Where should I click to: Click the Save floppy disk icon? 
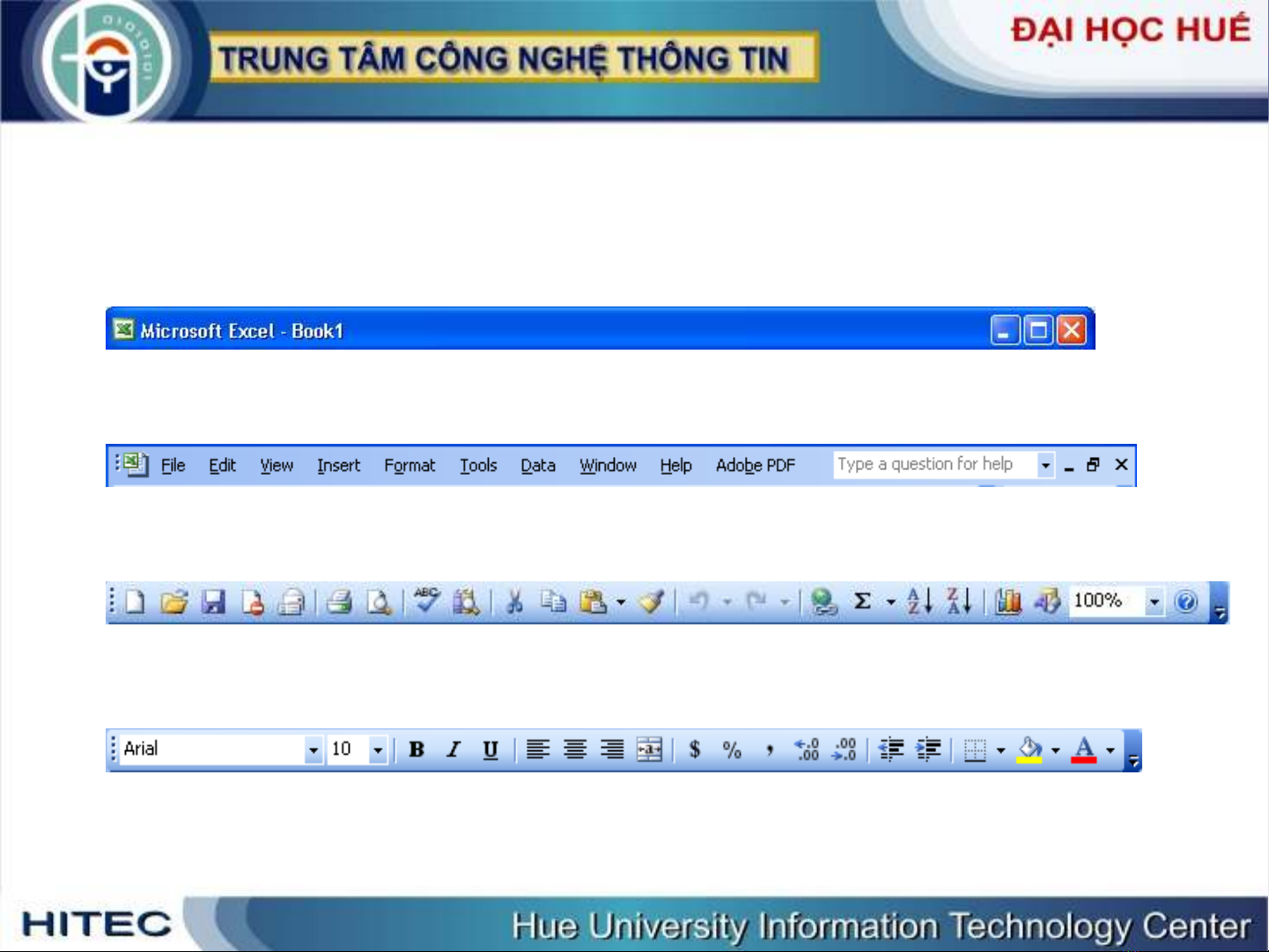click(x=214, y=602)
